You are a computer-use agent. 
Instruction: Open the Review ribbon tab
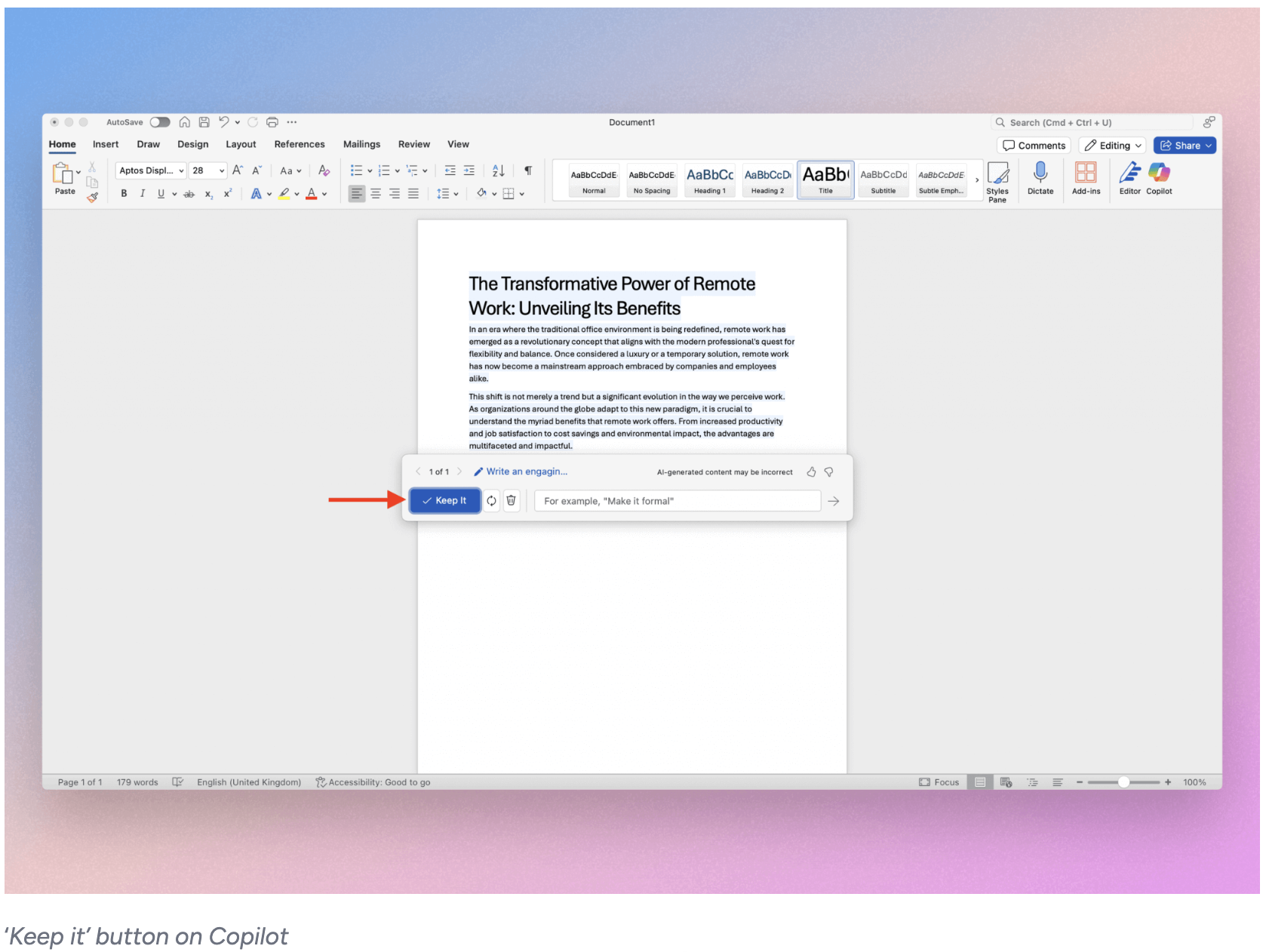click(413, 144)
